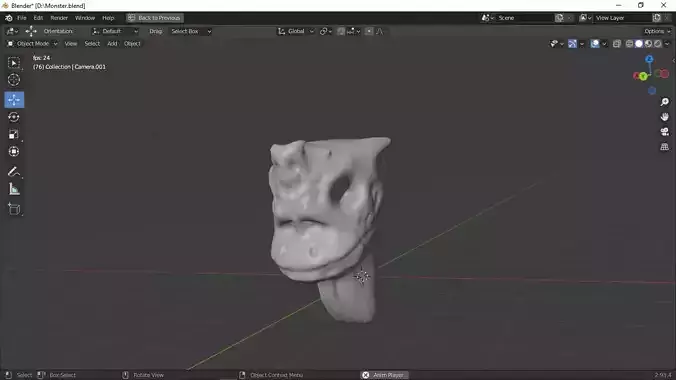The height and width of the screenshot is (380, 676).
Task: Toggle snapping magnet
Action: [341, 31]
